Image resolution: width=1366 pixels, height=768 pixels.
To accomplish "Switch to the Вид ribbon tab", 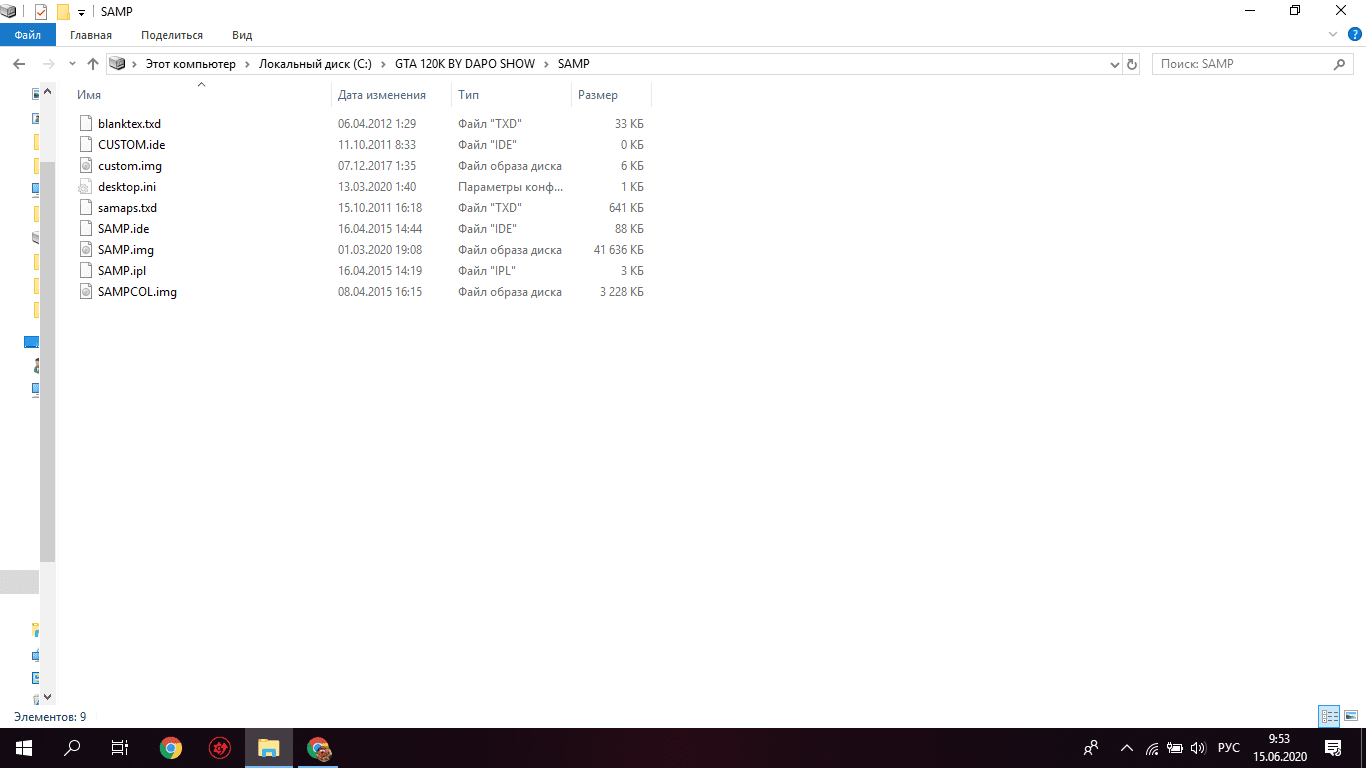I will (x=242, y=35).
